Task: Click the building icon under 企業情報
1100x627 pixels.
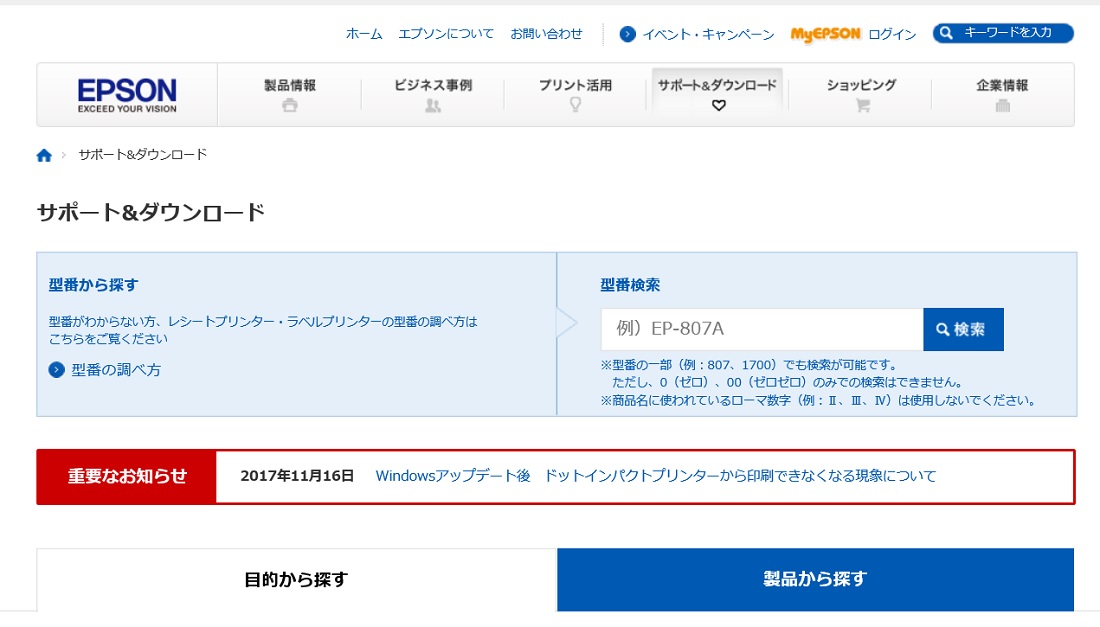Action: point(1002,106)
